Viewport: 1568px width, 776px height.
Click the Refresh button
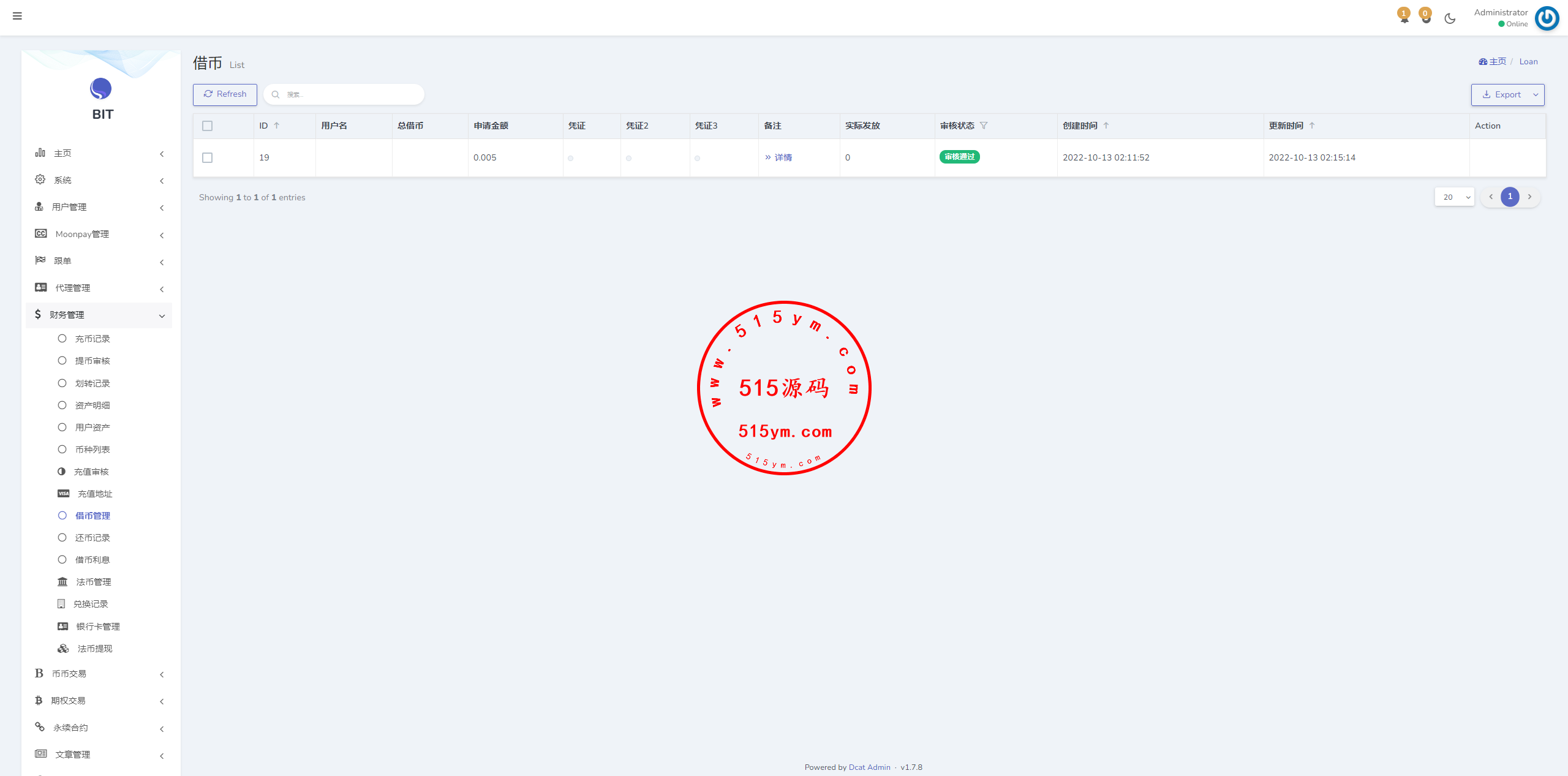click(x=225, y=94)
